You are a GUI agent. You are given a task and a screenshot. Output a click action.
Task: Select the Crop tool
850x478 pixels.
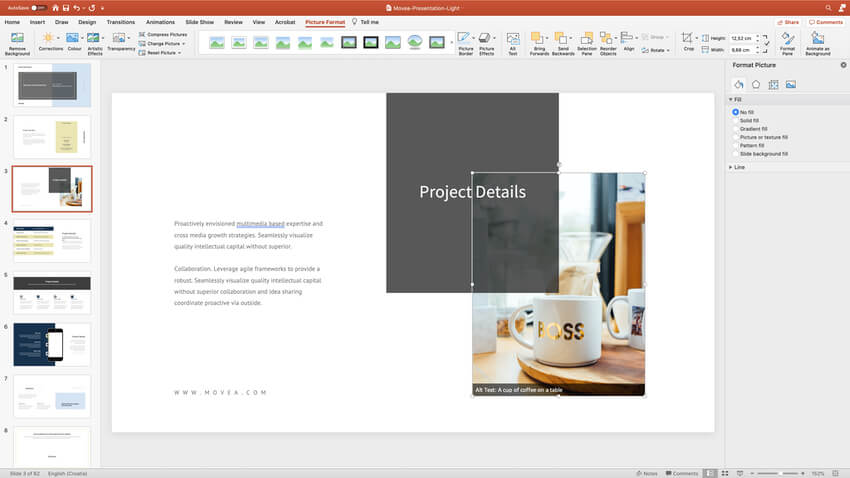[x=689, y=41]
